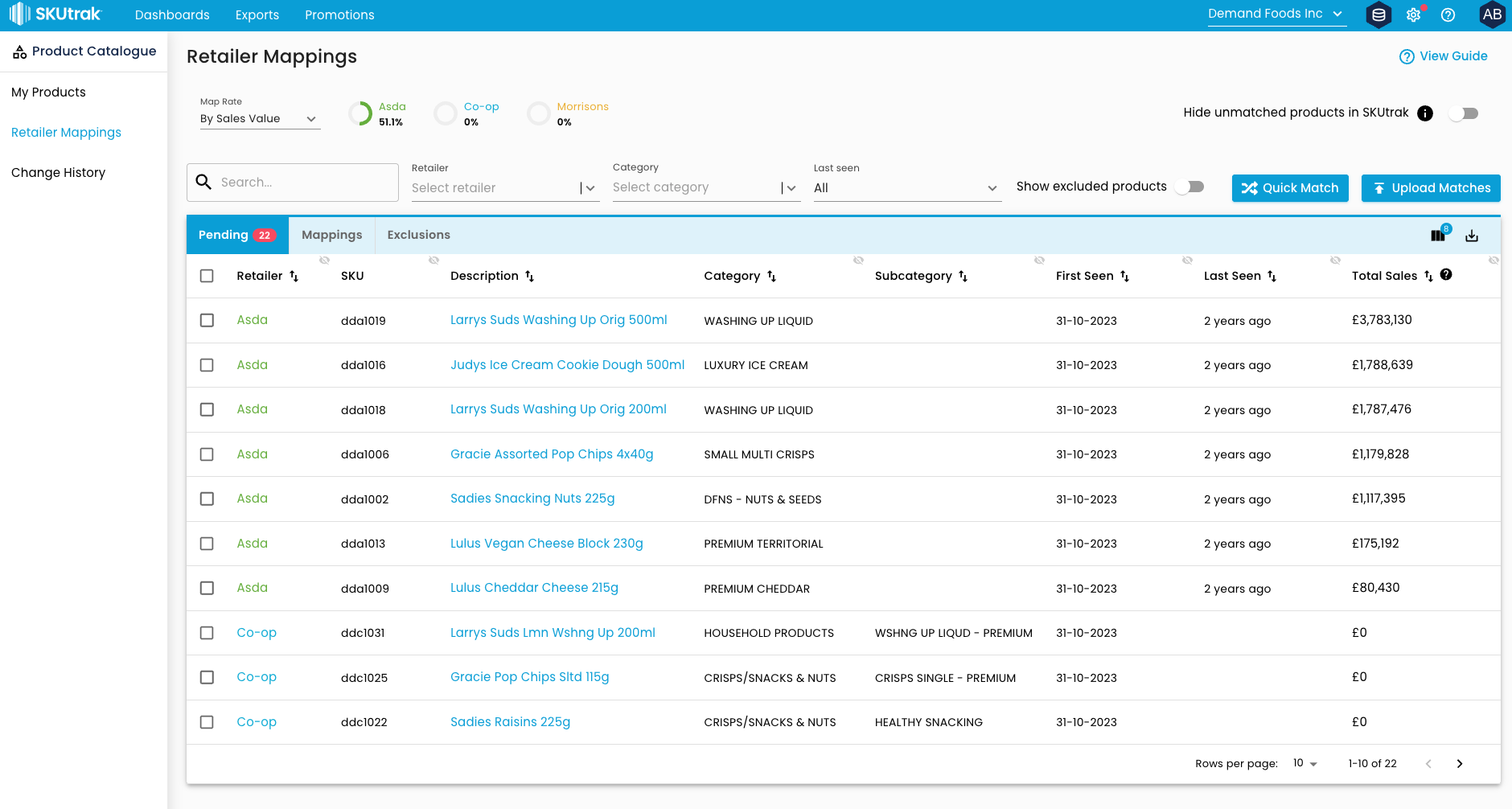Click the Asda map rate progress ring
The height and width of the screenshot is (809, 1512).
coord(360,113)
